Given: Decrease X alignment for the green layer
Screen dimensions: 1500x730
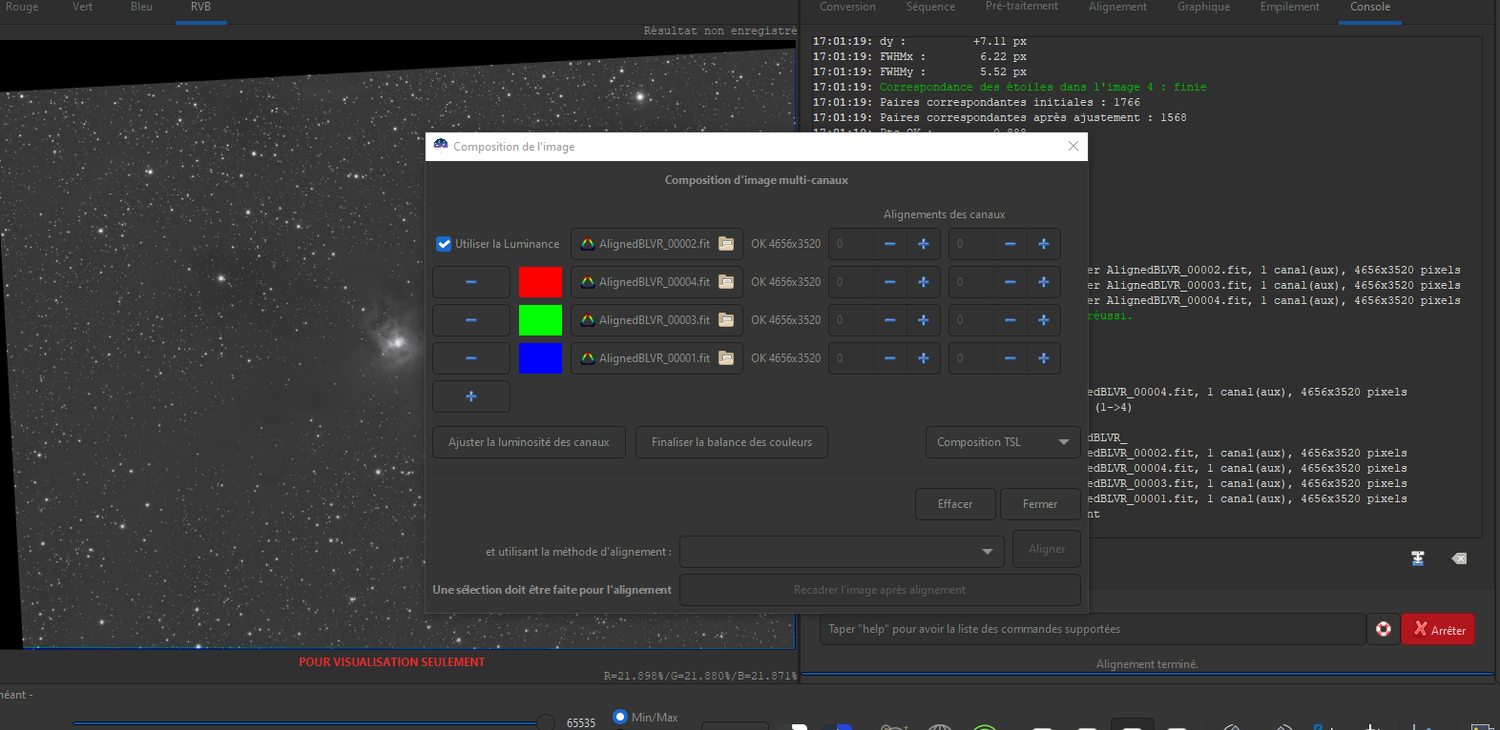Looking at the screenshot, I should coord(890,320).
